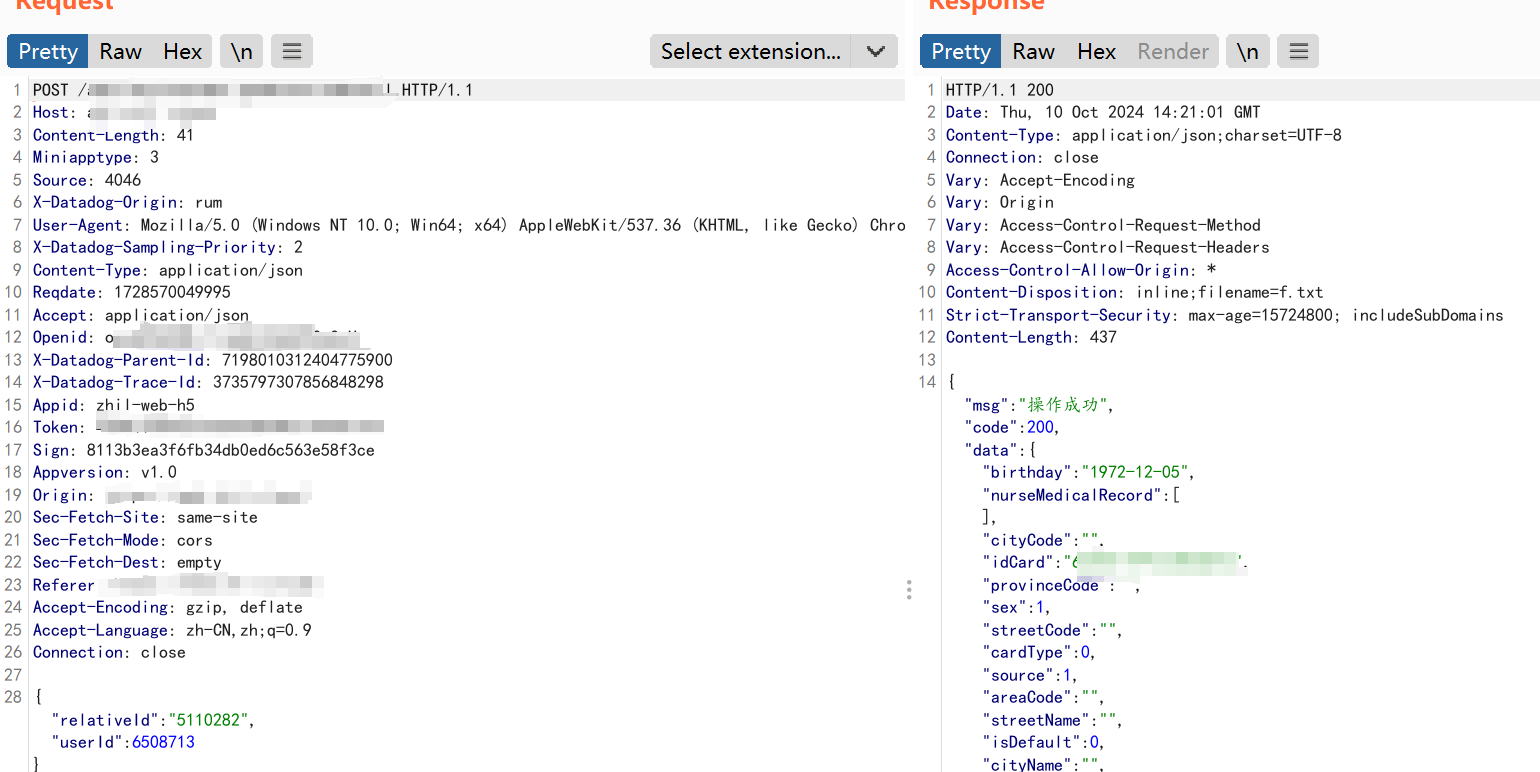Toggle \n non-printable characters in the request

point(241,51)
